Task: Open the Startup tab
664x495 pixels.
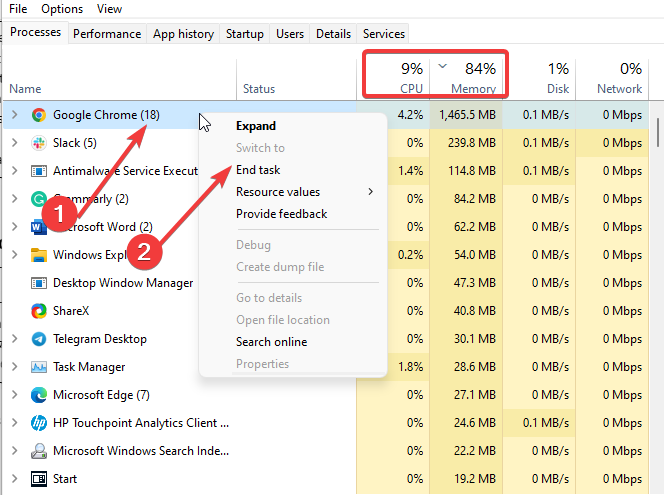Action: (x=244, y=34)
